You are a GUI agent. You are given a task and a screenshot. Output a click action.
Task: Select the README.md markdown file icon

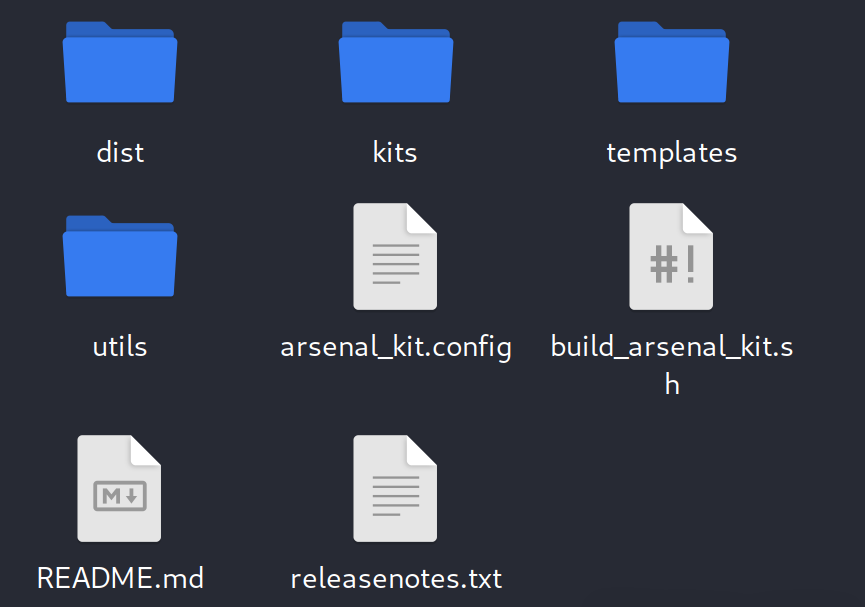pos(119,488)
